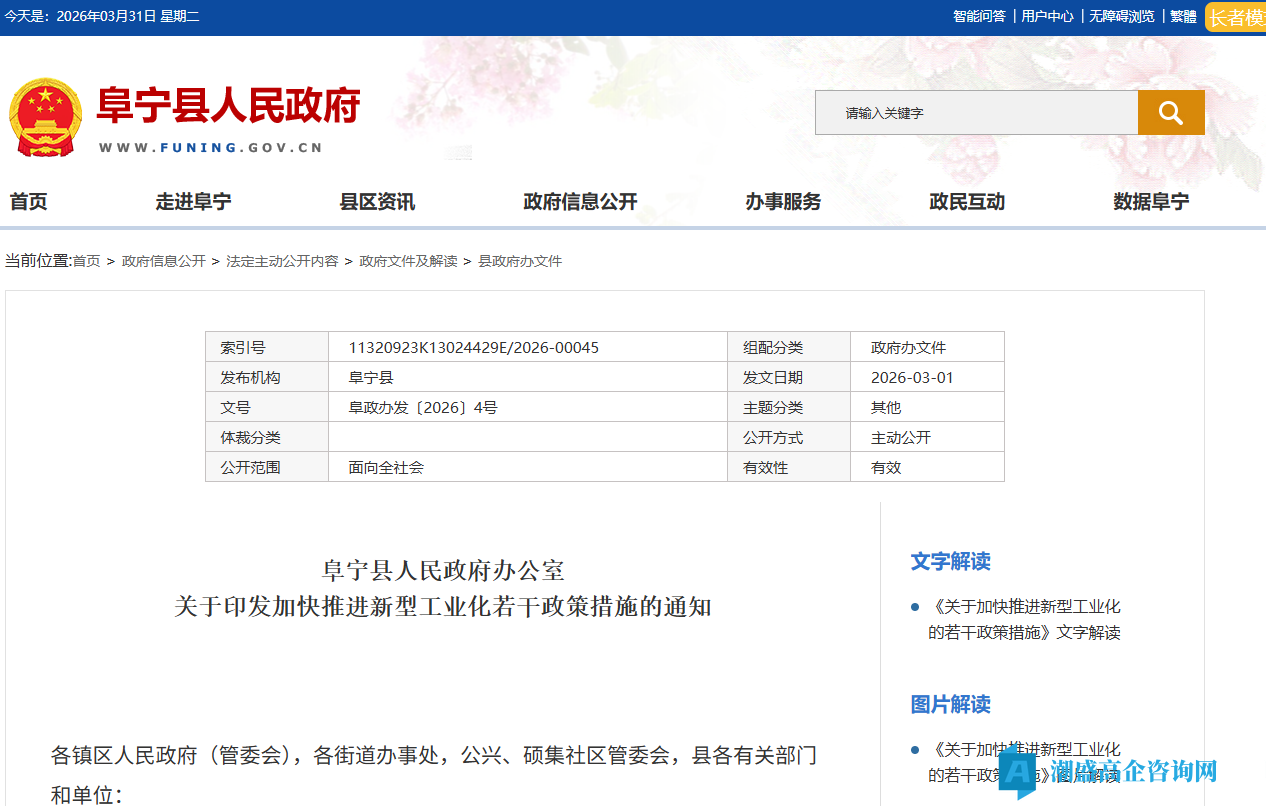Visit 用户中心 user center
The image size is (1266, 806).
coord(1046,16)
